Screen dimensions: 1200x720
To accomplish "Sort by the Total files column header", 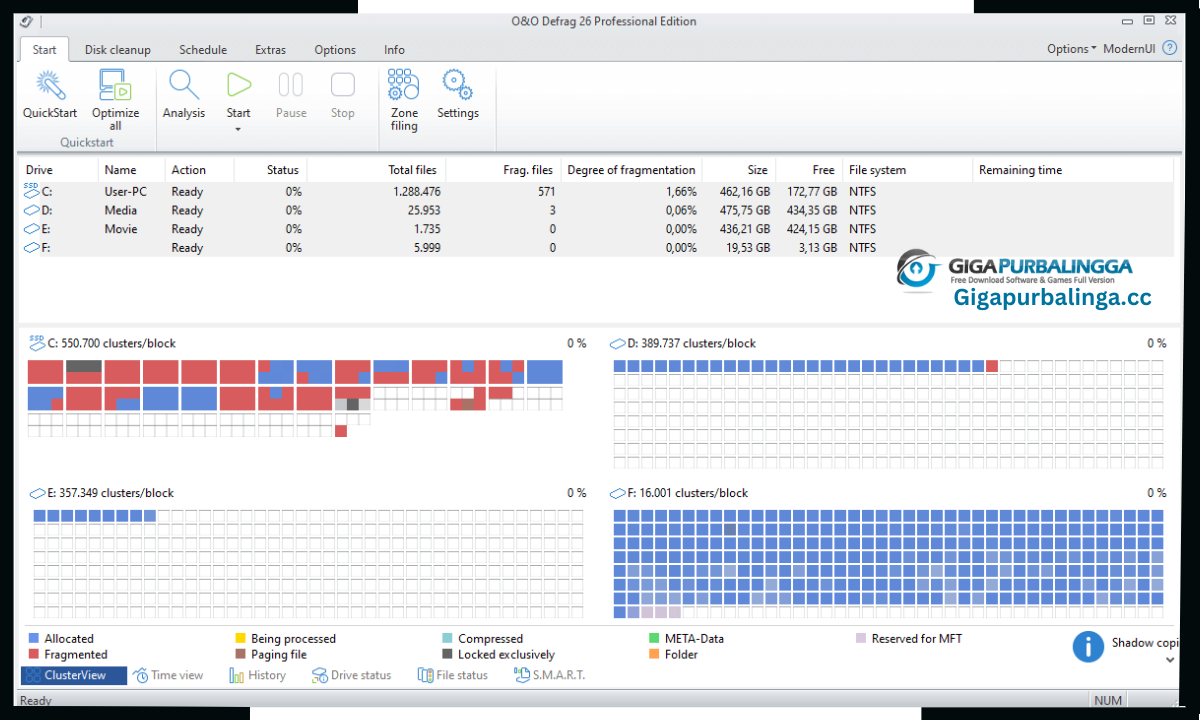I will [x=375, y=170].
